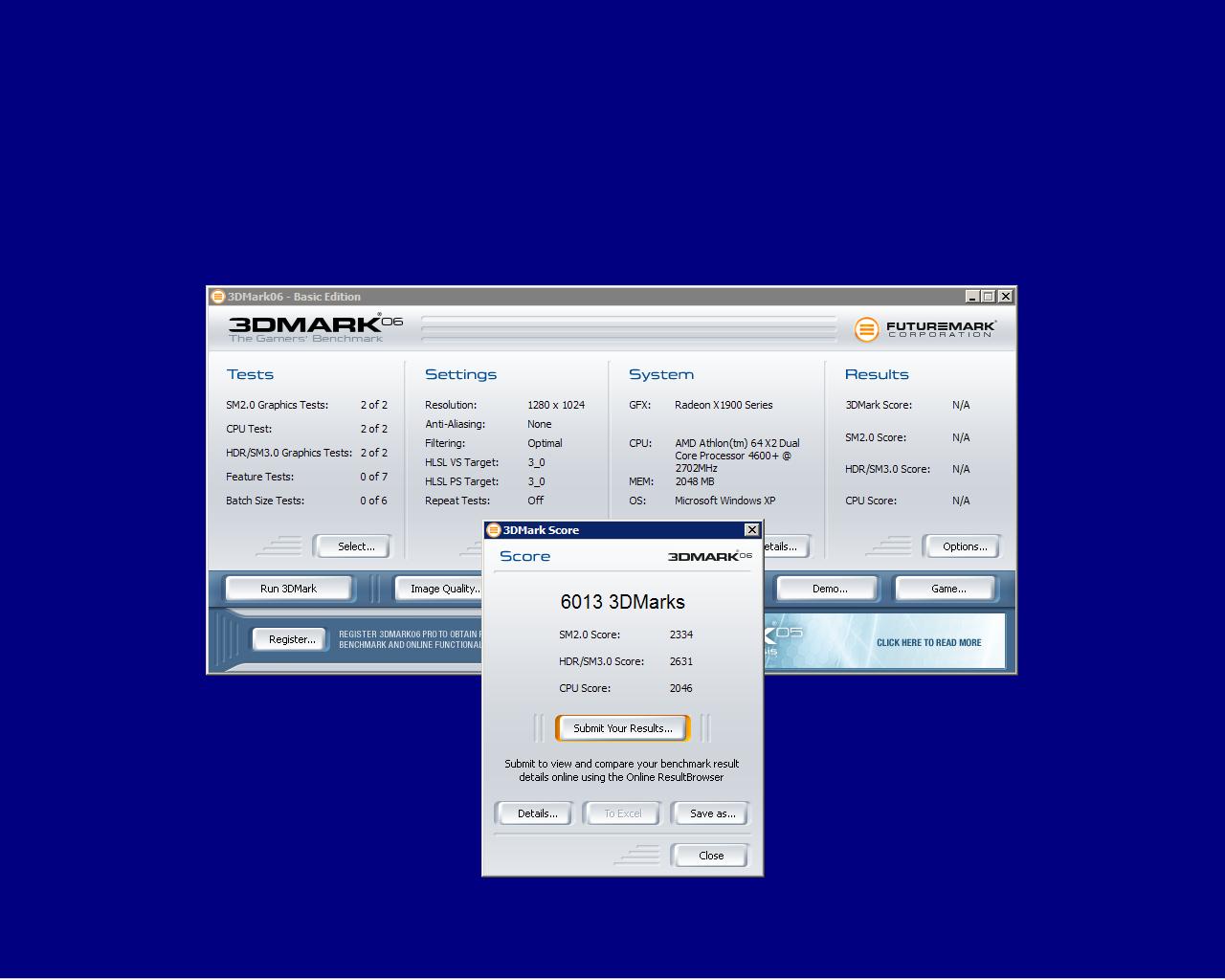The height and width of the screenshot is (980, 1225).
Task: Click the 3DMark Score dialog title icon
Action: pos(493,529)
